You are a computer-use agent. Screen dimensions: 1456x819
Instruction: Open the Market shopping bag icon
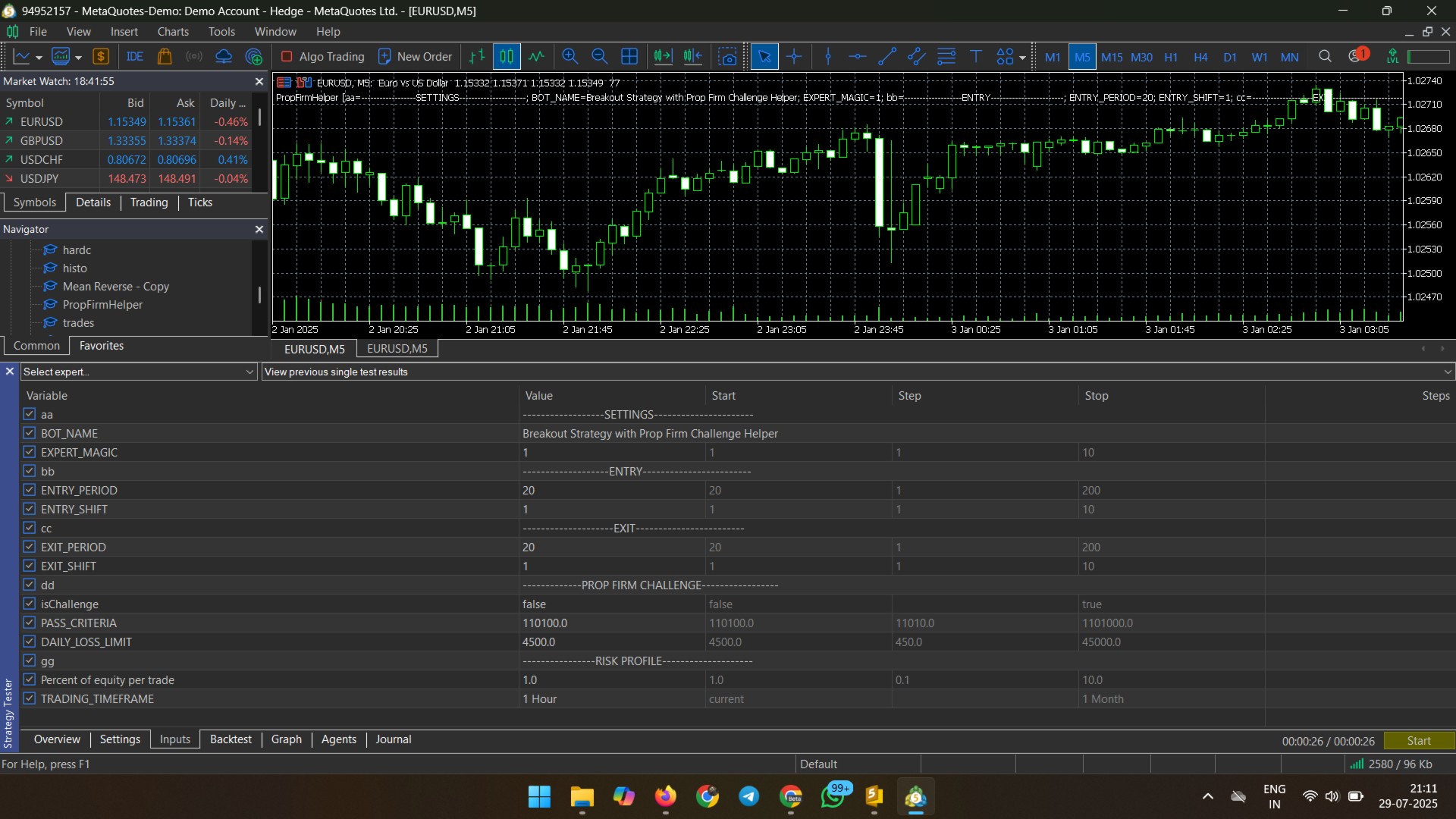point(165,57)
